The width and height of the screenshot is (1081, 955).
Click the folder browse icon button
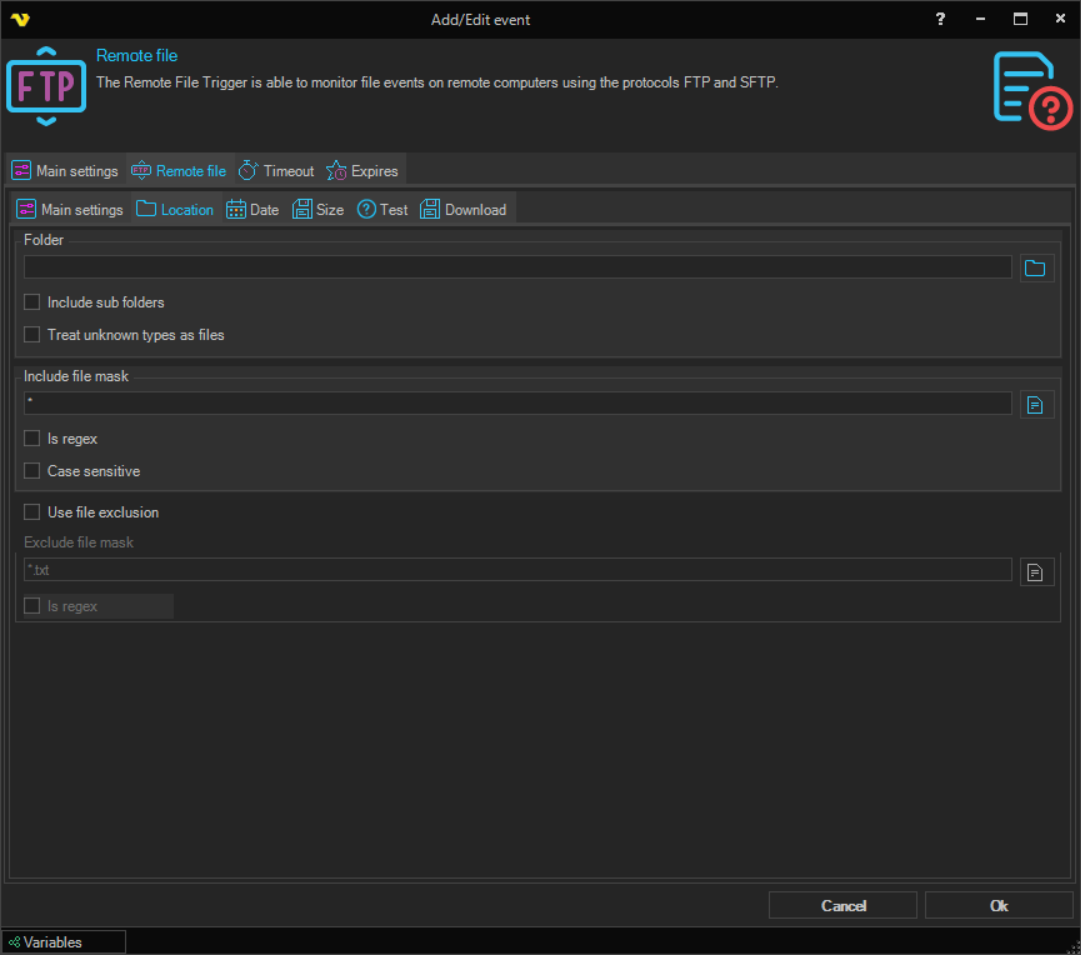[x=1036, y=268]
